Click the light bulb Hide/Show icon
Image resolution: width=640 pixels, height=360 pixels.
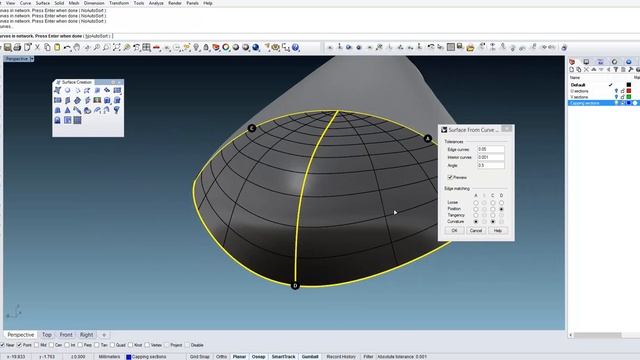196,47
